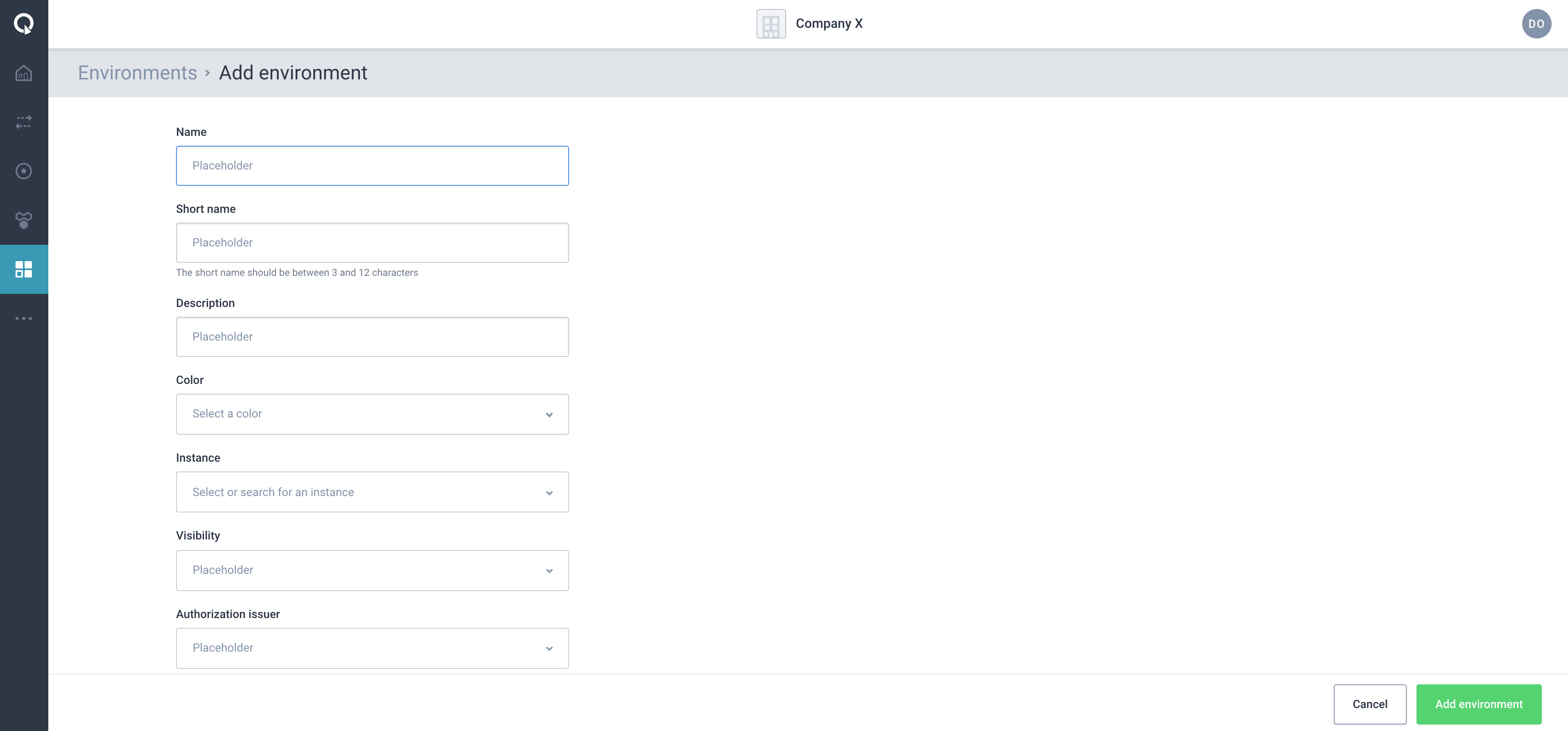Open the Select a color dropdown
The image size is (1568, 731).
click(372, 414)
